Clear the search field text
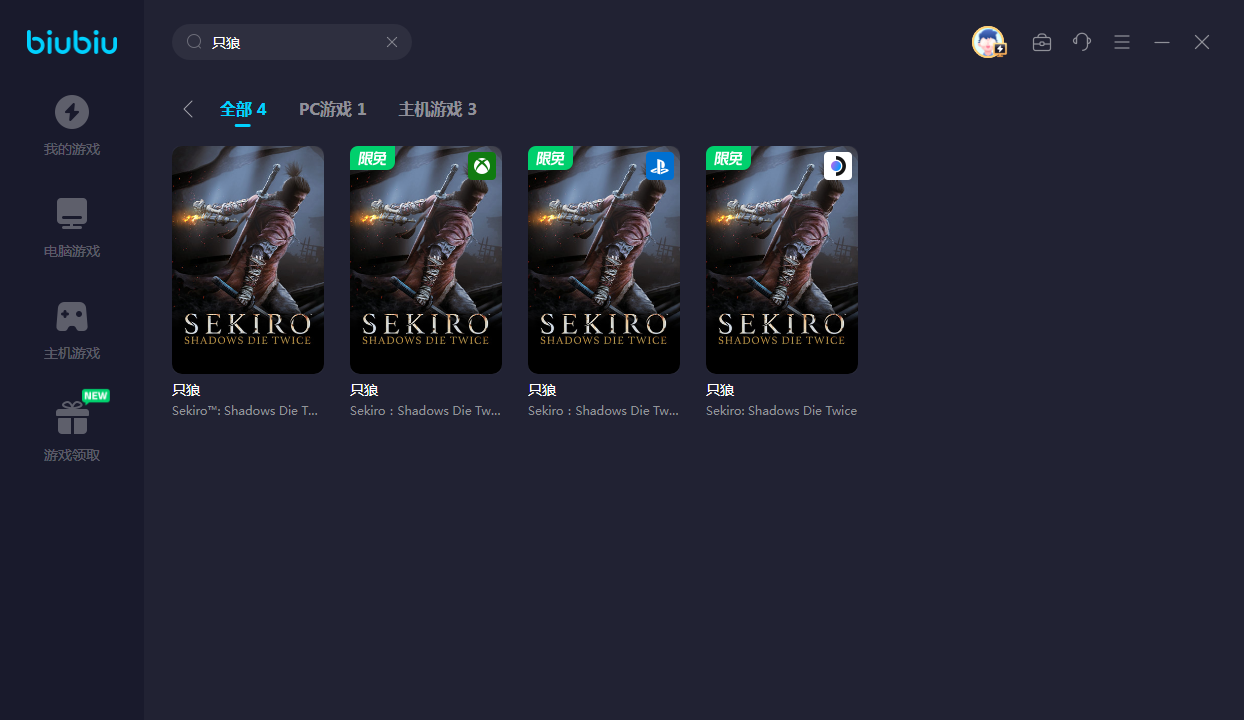Image resolution: width=1244 pixels, height=720 pixels. 392,42
